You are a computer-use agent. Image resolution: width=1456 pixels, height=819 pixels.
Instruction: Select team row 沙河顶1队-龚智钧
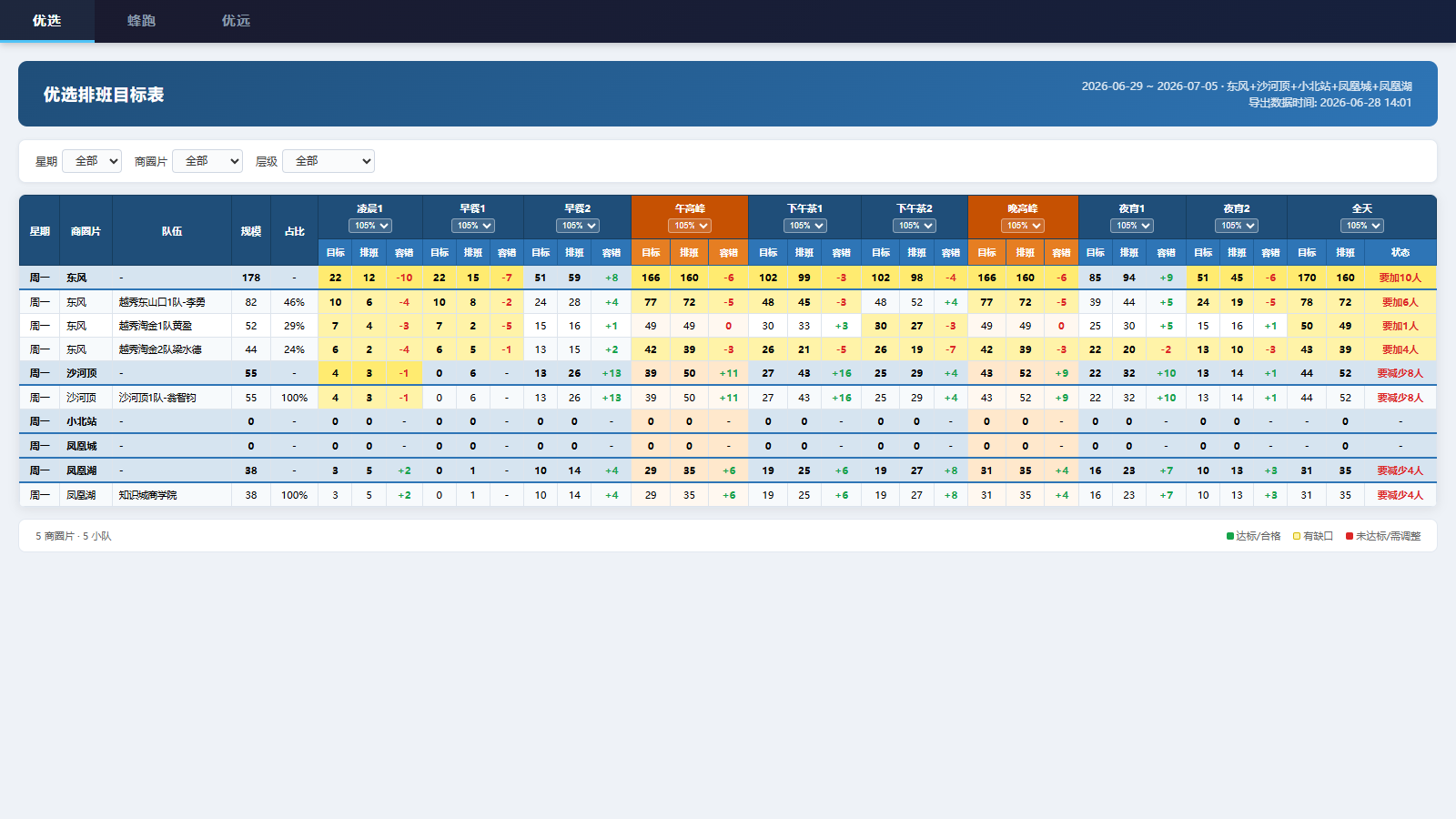pyautogui.click(x=728, y=398)
